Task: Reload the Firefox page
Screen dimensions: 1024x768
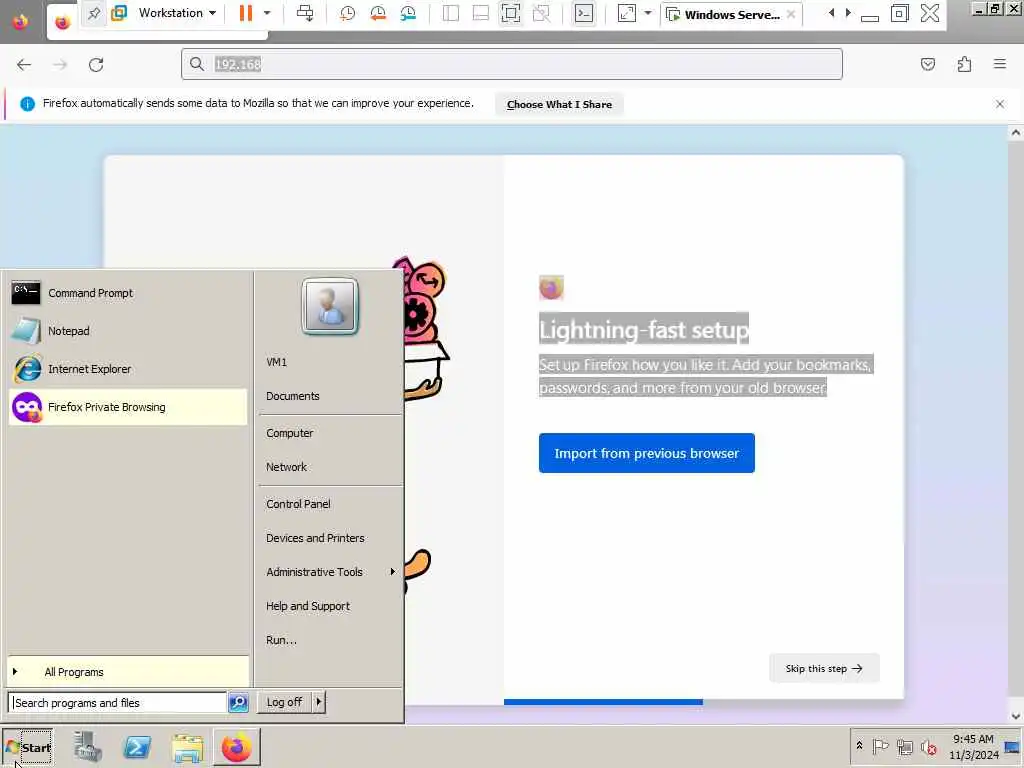Action: point(96,65)
